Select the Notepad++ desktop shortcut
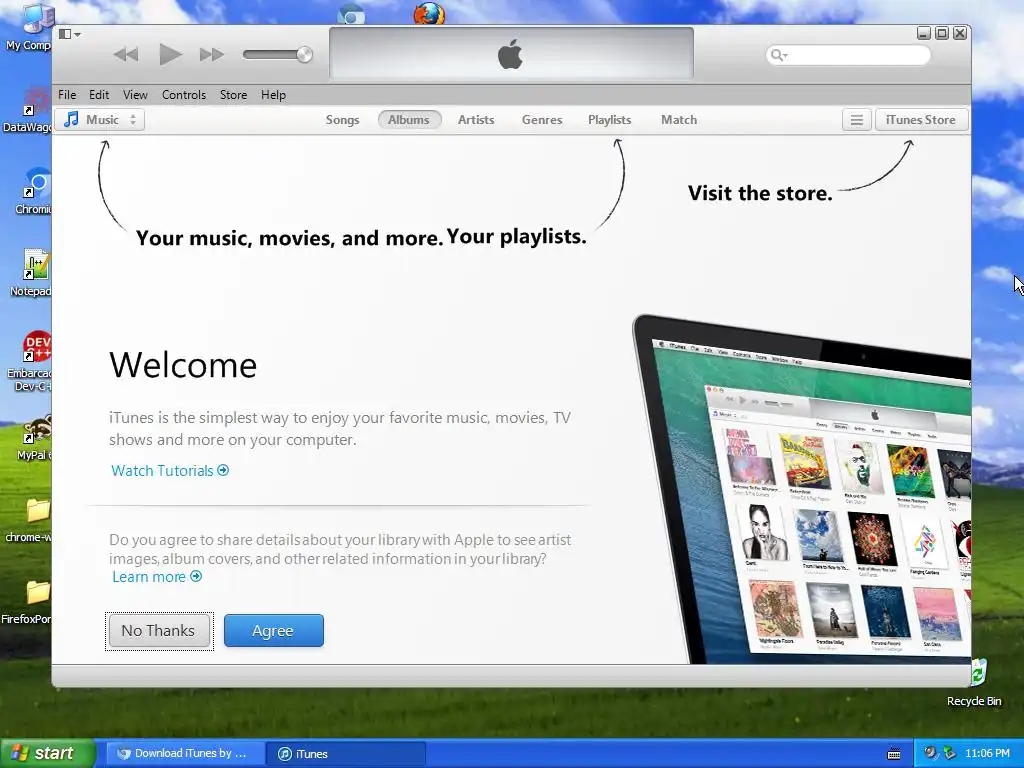Image resolution: width=1024 pixels, height=768 pixels. pyautogui.click(x=30, y=273)
